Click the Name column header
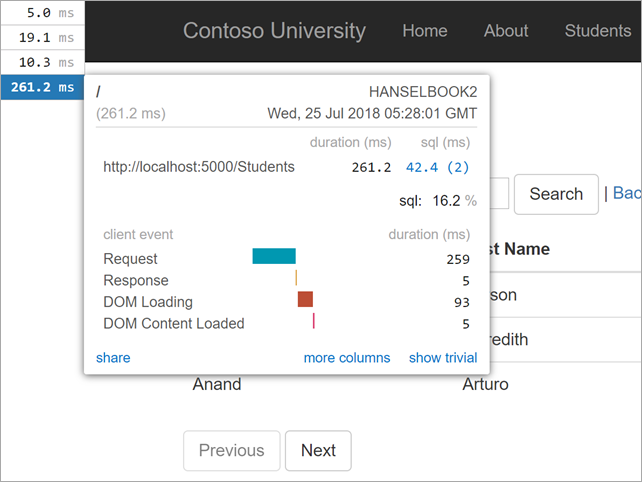 coord(520,249)
